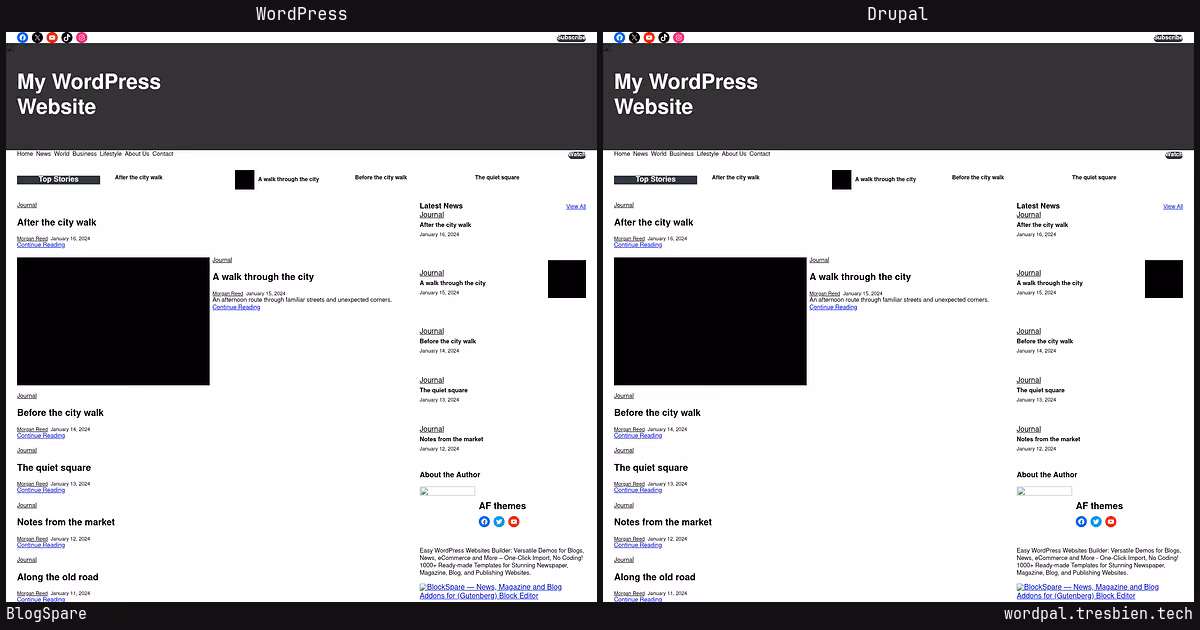Screen dimensions: 1200x630
Task: Click Continue Reading under 'A walk through the city', WordPress
Action: (x=236, y=307)
